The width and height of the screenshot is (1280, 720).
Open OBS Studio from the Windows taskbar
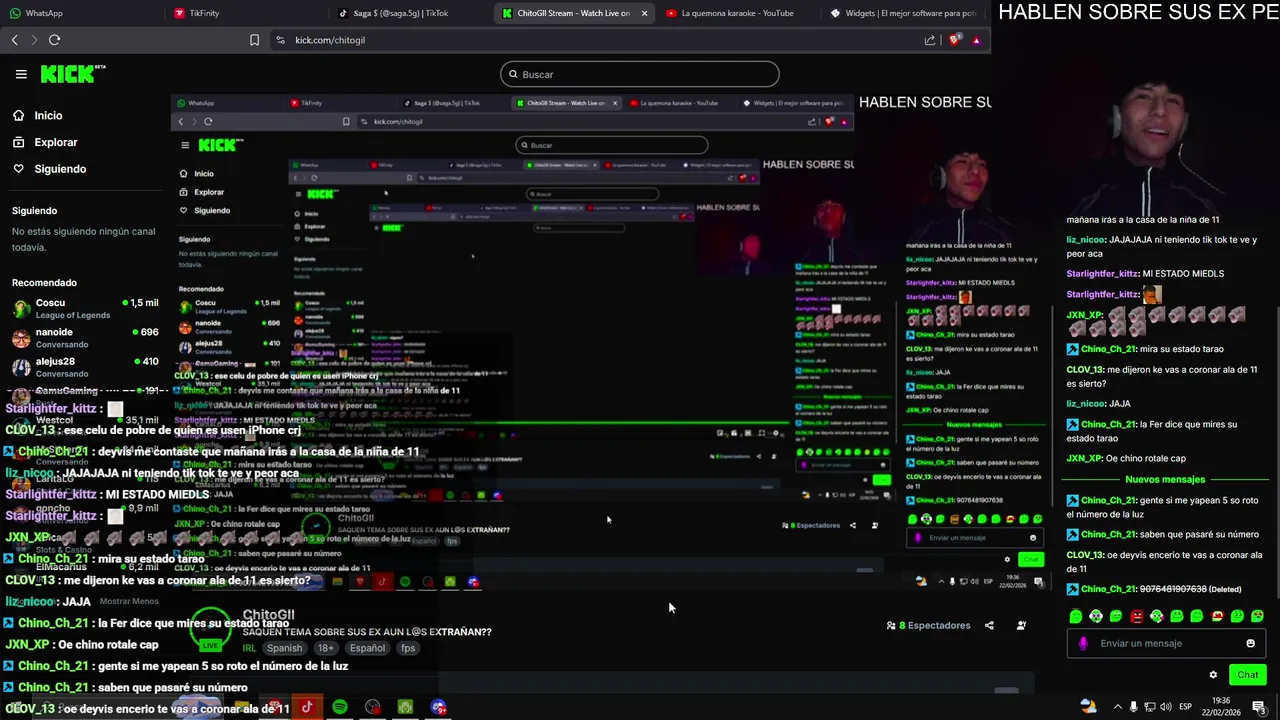tap(373, 707)
